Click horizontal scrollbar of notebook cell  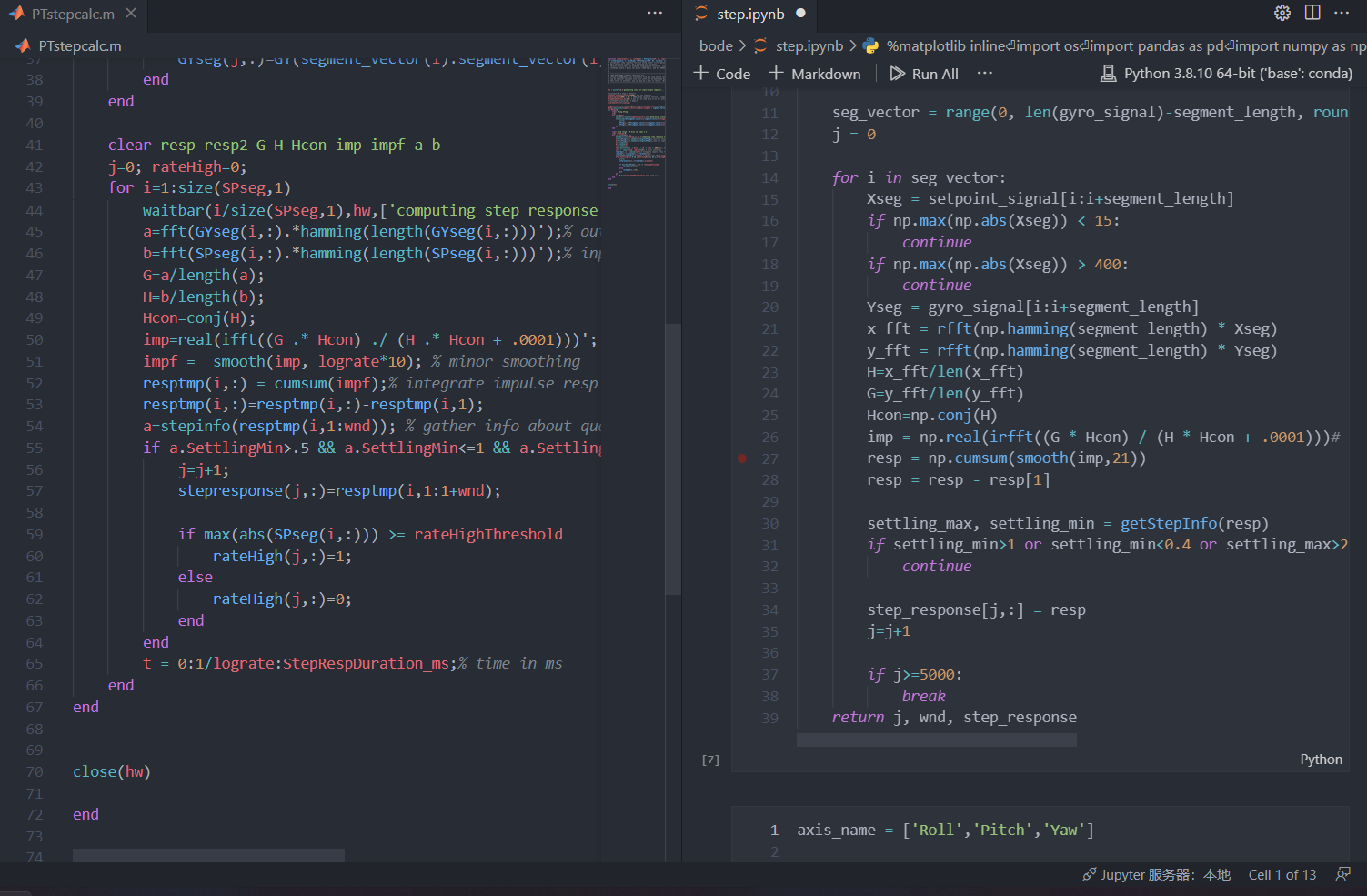(x=937, y=740)
